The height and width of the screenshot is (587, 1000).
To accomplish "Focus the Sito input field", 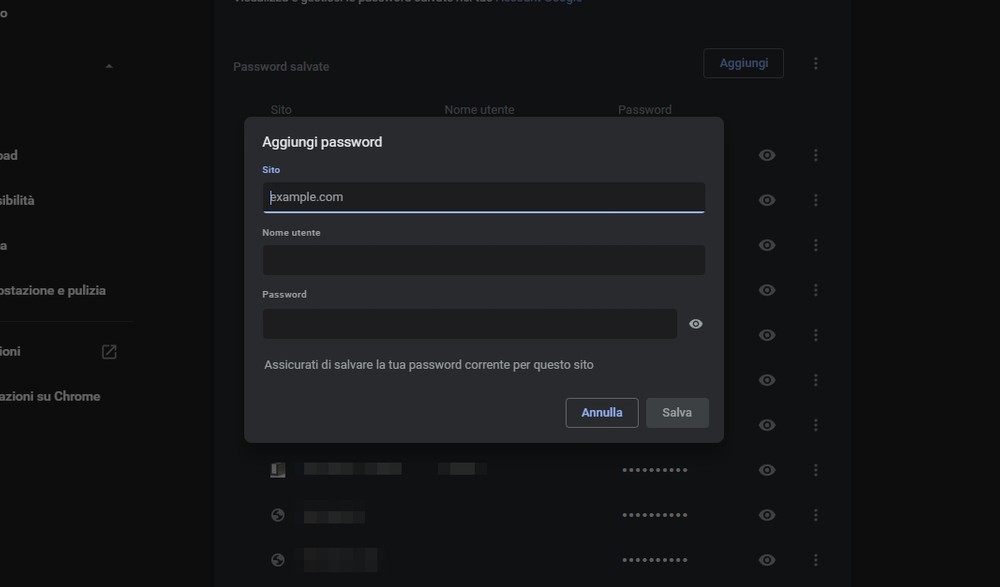I will [x=484, y=197].
